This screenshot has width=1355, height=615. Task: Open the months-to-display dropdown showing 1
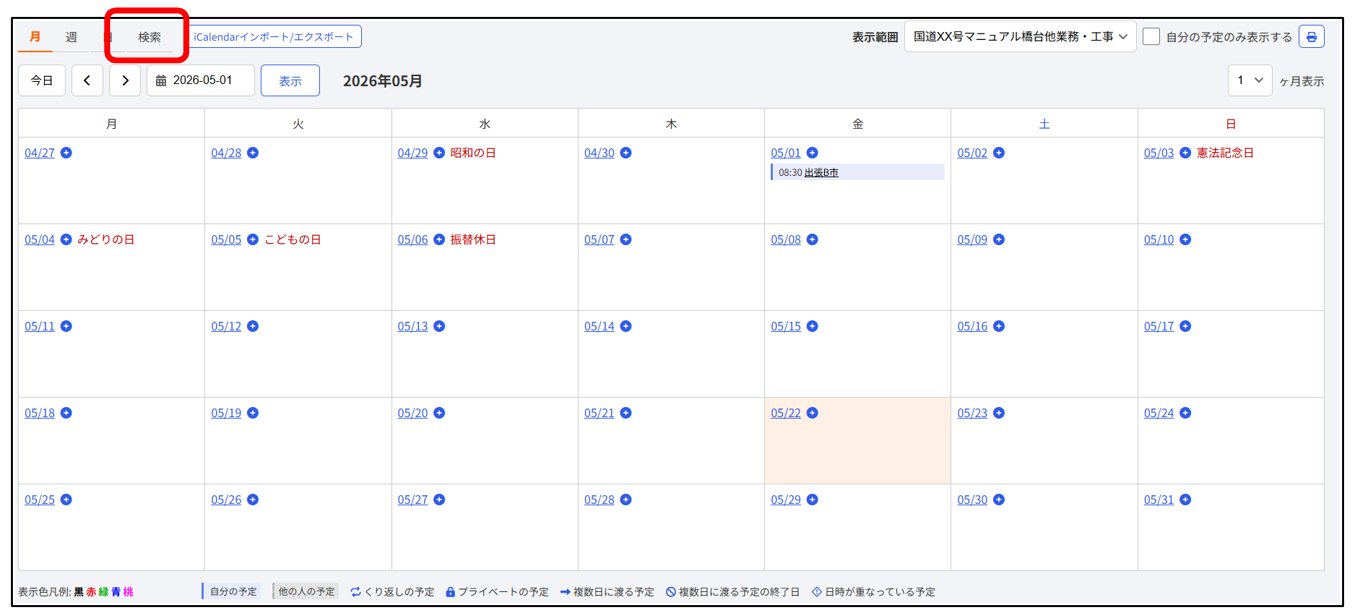(x=1250, y=80)
